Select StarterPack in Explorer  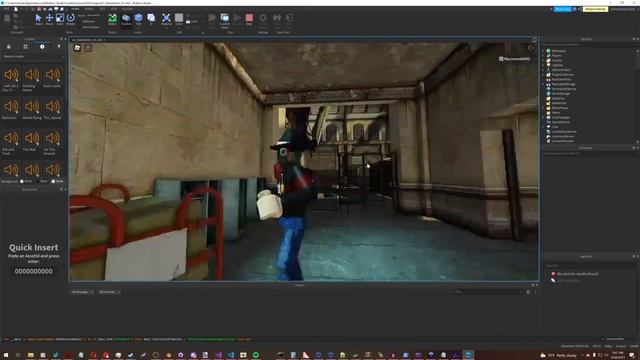click(x=558, y=103)
